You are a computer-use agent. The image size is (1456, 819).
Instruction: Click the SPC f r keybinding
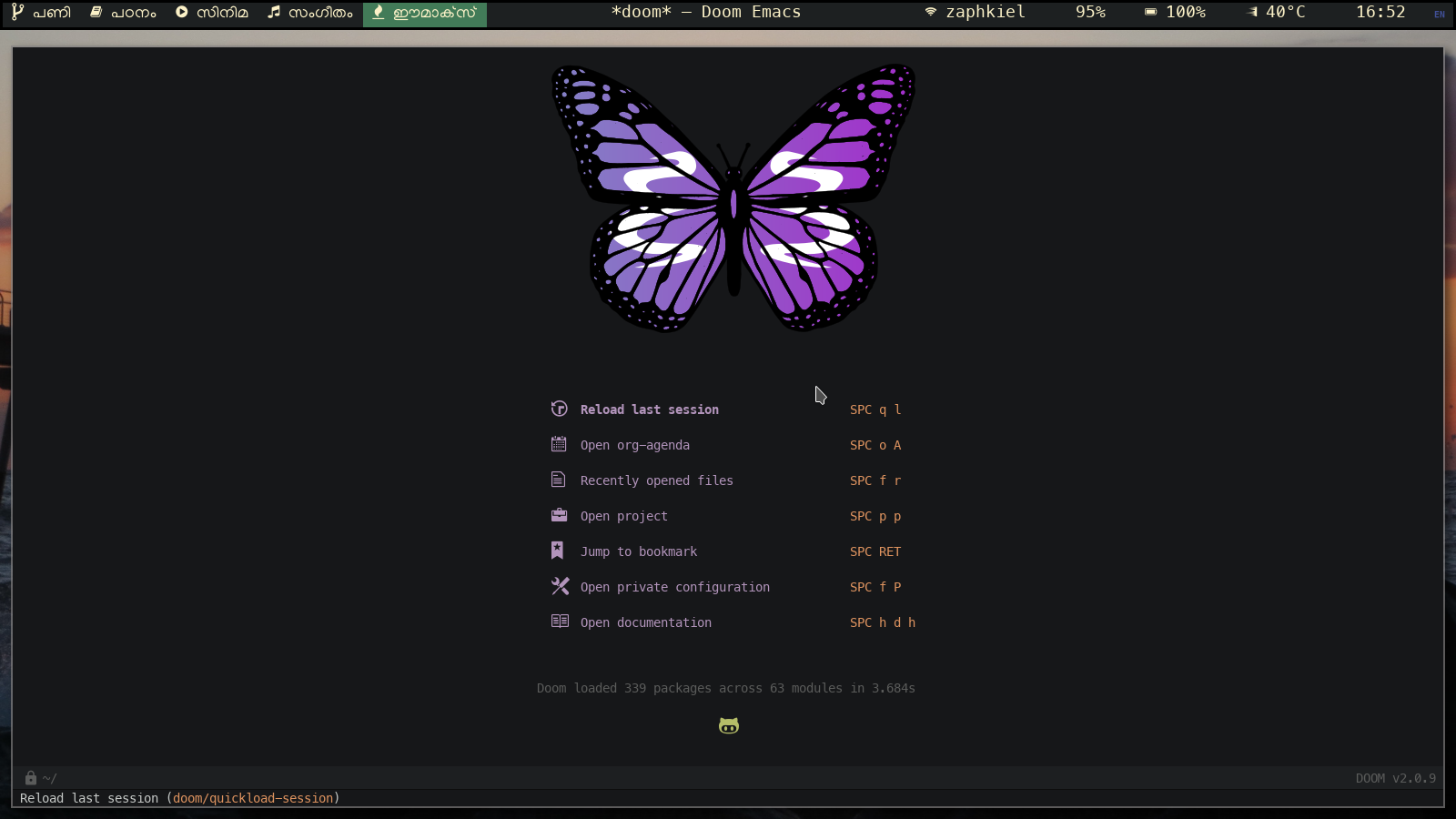875,480
